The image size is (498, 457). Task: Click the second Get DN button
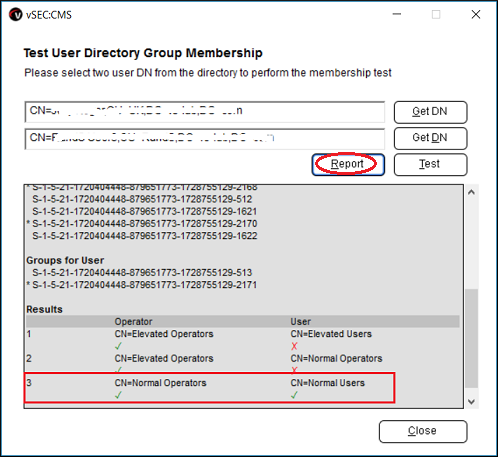(x=430, y=138)
